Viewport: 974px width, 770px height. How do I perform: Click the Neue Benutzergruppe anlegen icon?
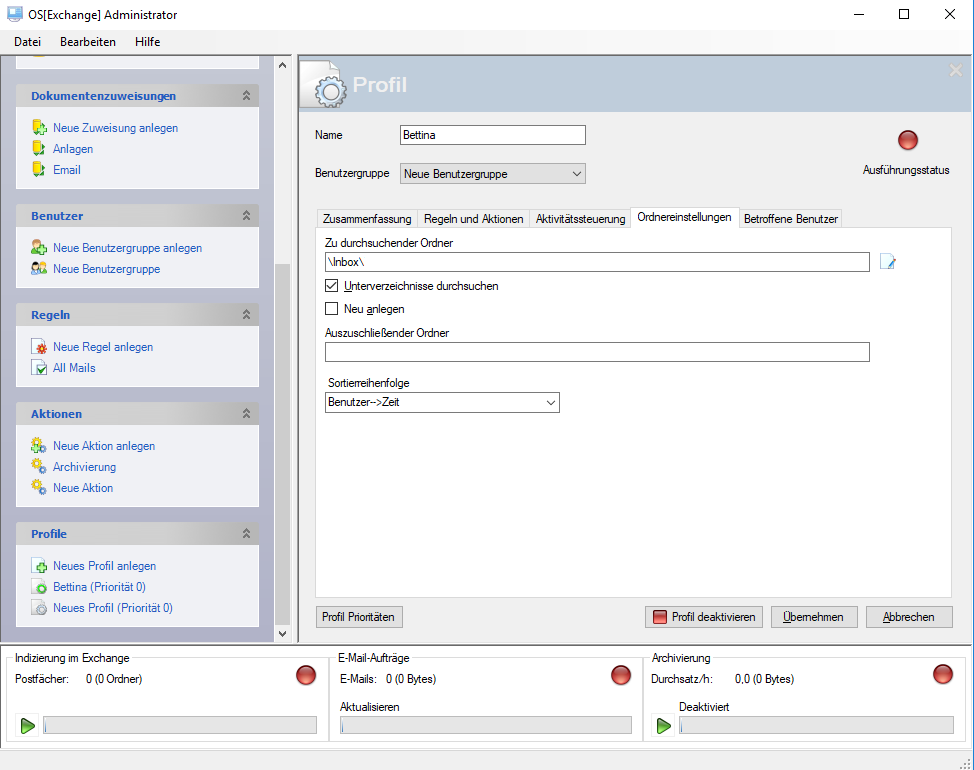(39, 248)
